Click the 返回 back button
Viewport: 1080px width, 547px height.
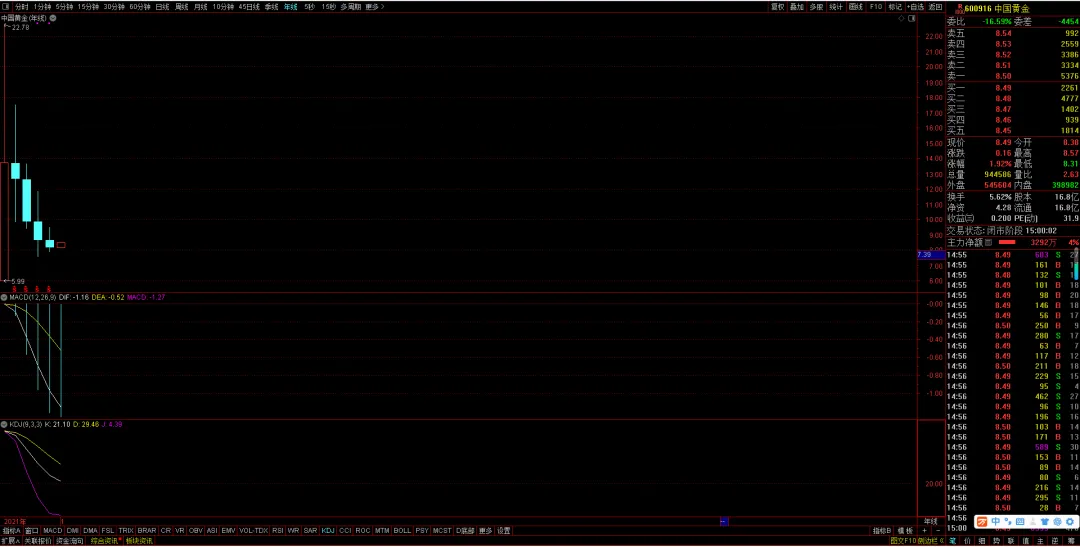click(935, 6)
